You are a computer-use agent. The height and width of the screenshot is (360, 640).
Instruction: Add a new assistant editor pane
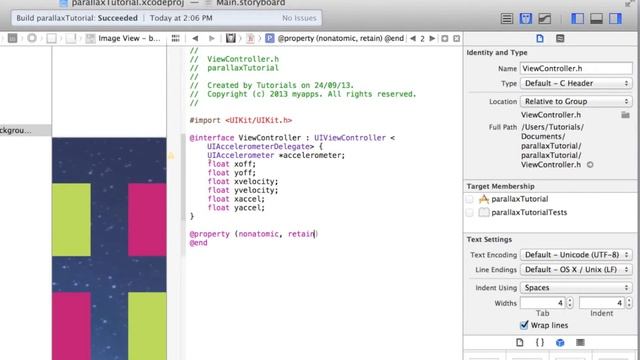pyautogui.click(x=444, y=38)
